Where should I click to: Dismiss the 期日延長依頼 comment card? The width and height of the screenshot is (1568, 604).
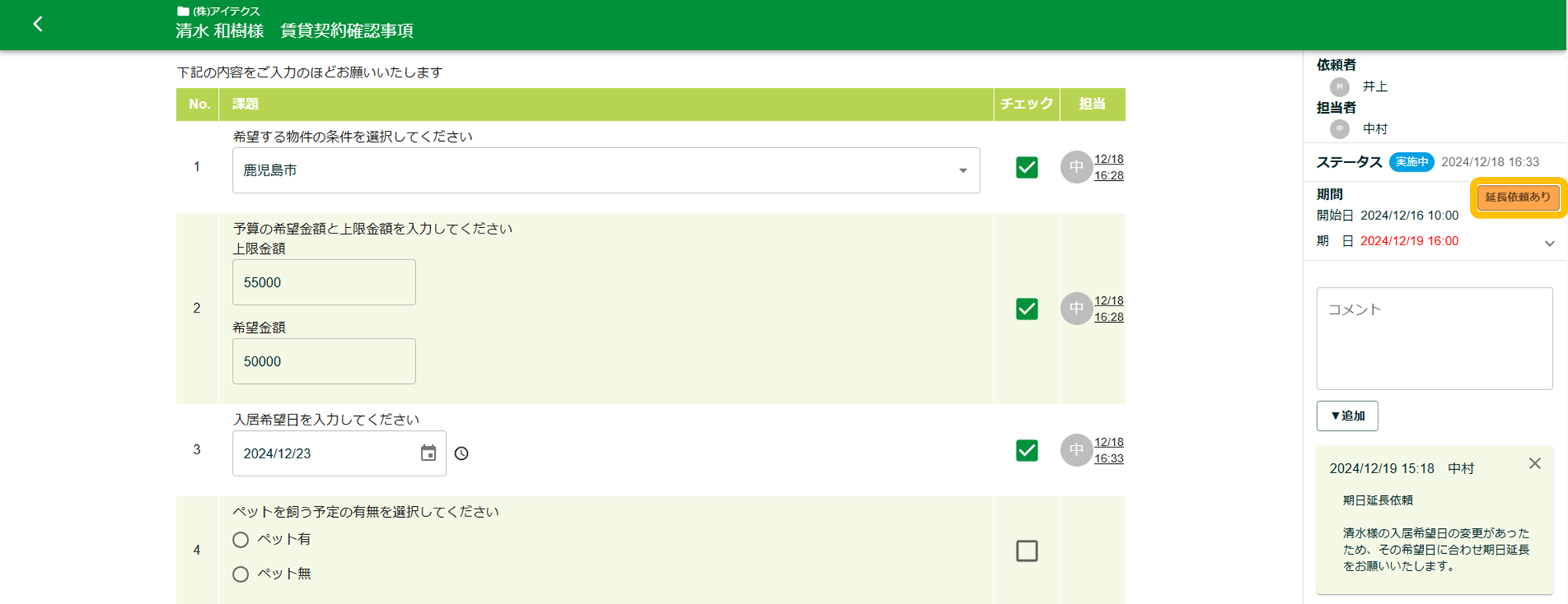[x=1534, y=464]
